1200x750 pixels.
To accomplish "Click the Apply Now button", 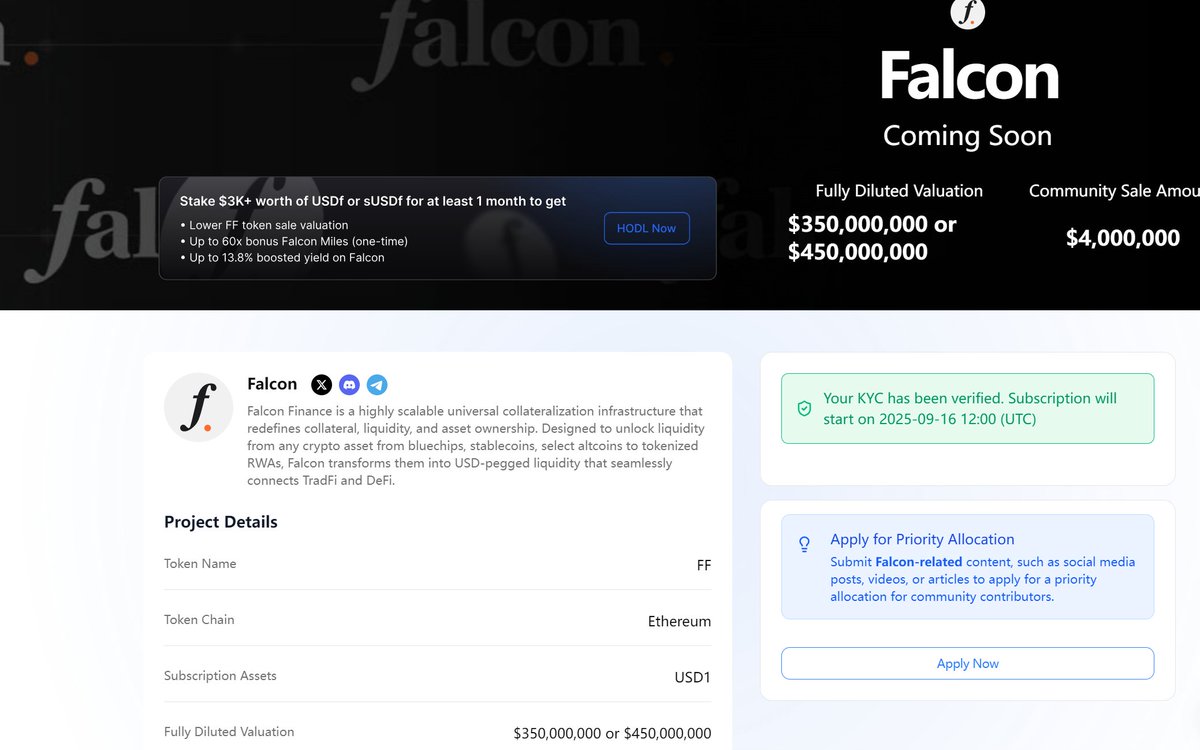I will click(967, 663).
